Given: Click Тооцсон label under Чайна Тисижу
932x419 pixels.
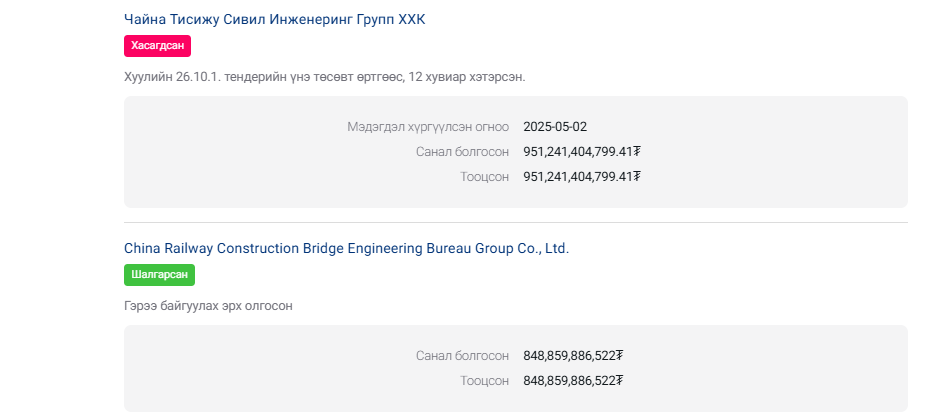Looking at the screenshot, I should tap(484, 177).
